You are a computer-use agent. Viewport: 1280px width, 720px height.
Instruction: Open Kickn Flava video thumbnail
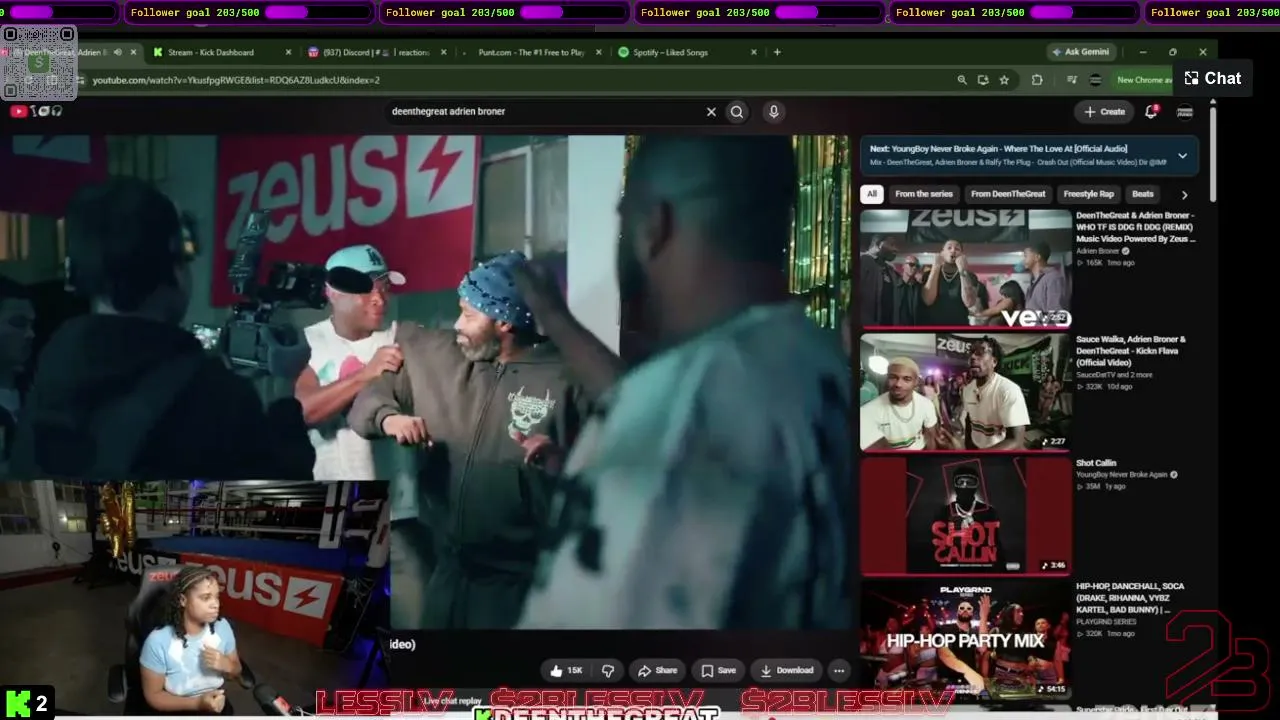(966, 392)
